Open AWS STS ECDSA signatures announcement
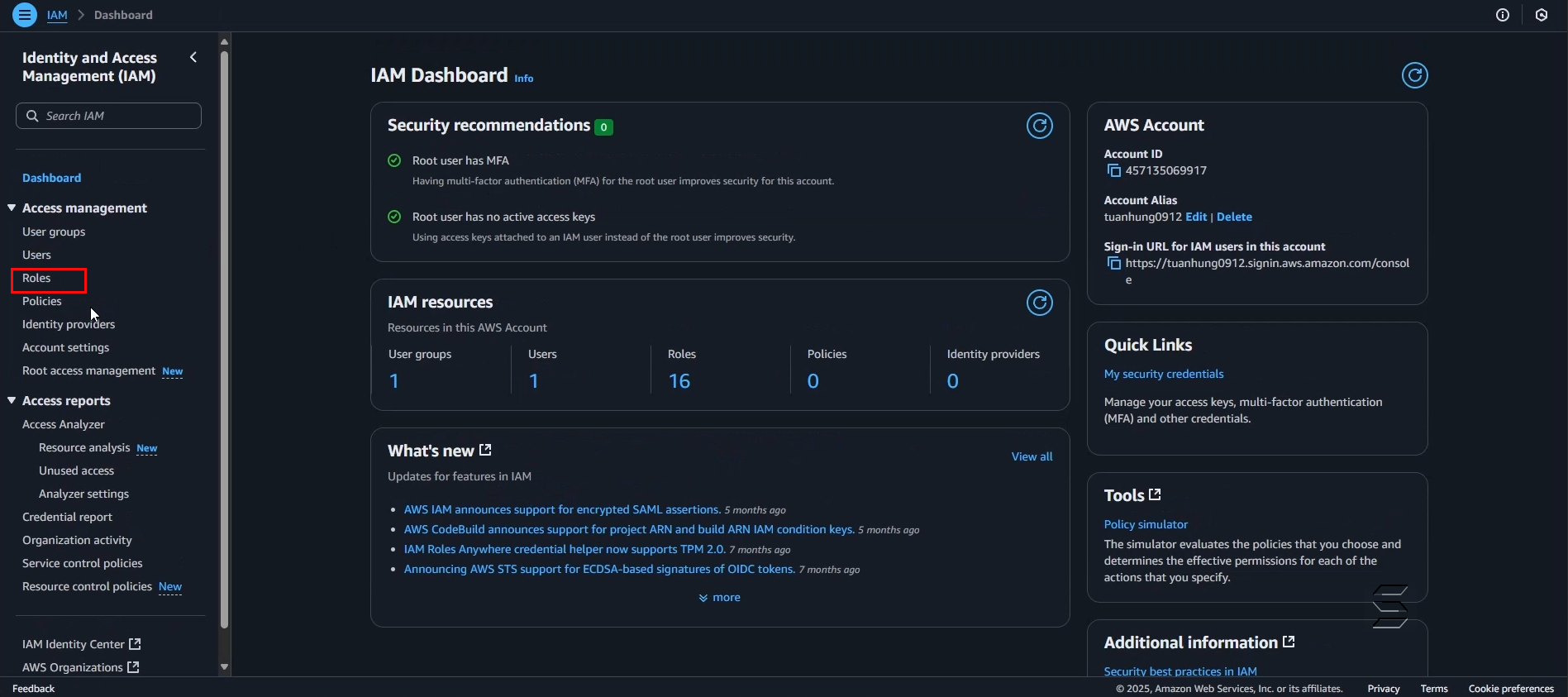 (x=599, y=569)
